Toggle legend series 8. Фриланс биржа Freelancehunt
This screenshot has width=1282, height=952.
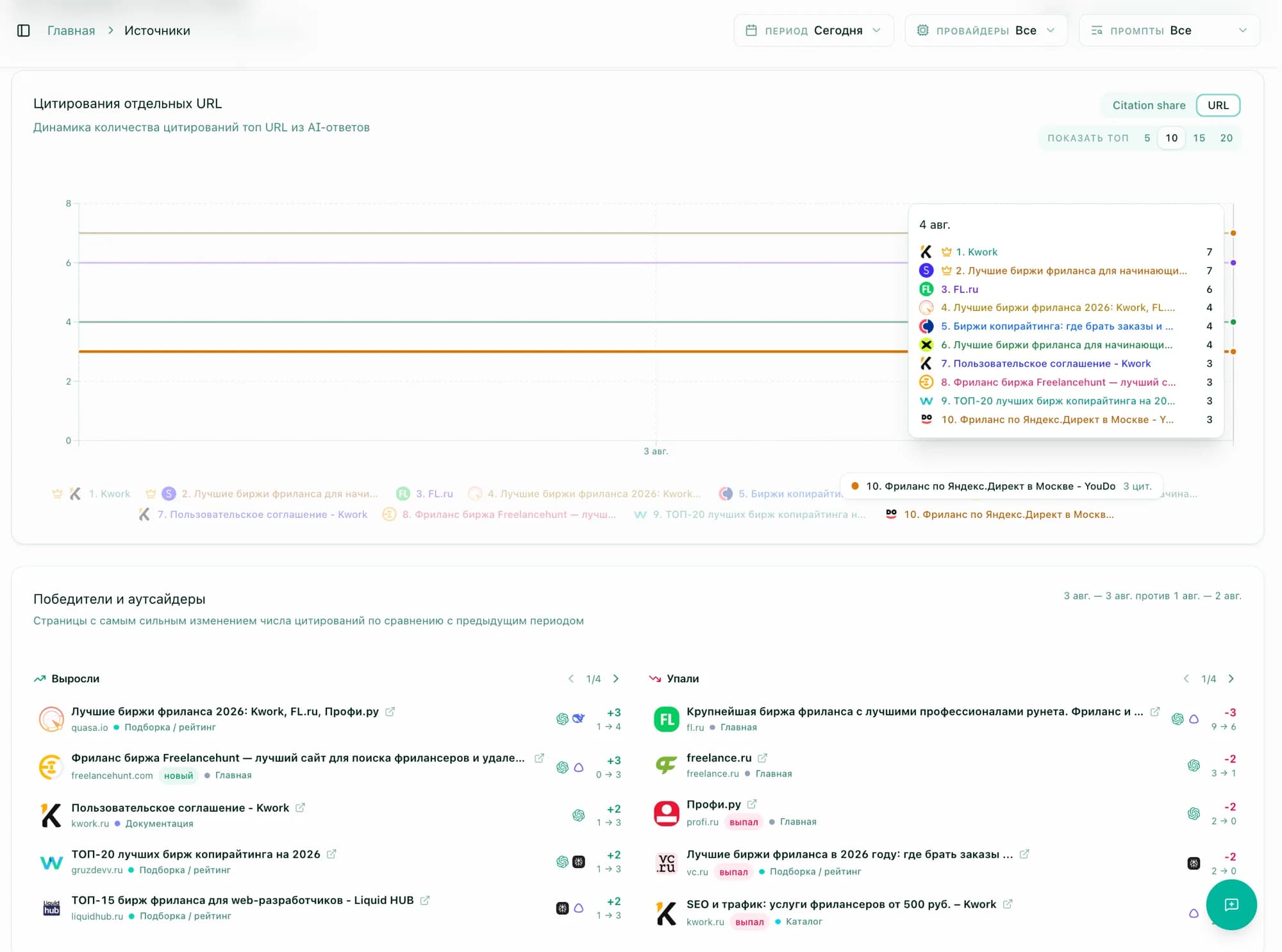tap(499, 514)
